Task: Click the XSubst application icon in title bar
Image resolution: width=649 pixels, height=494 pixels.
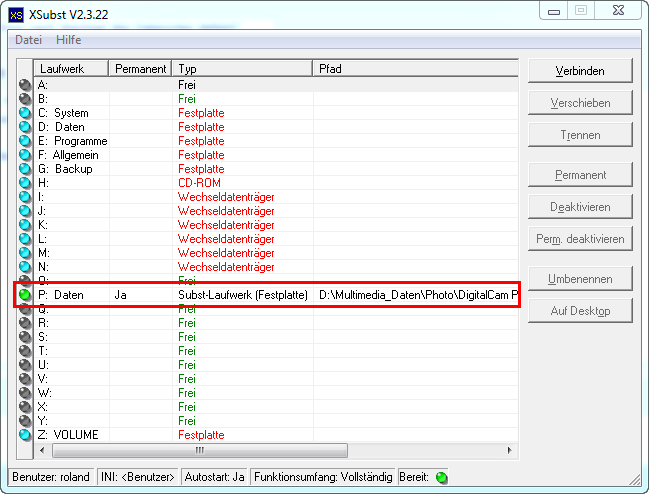Action: (17, 14)
